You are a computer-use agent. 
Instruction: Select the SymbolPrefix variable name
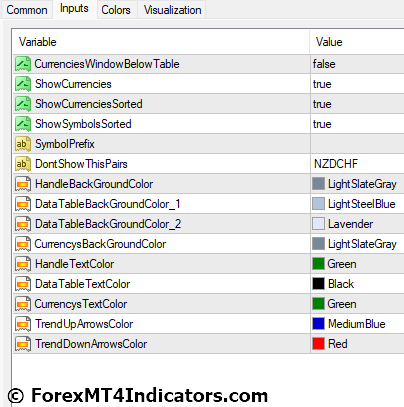point(65,144)
